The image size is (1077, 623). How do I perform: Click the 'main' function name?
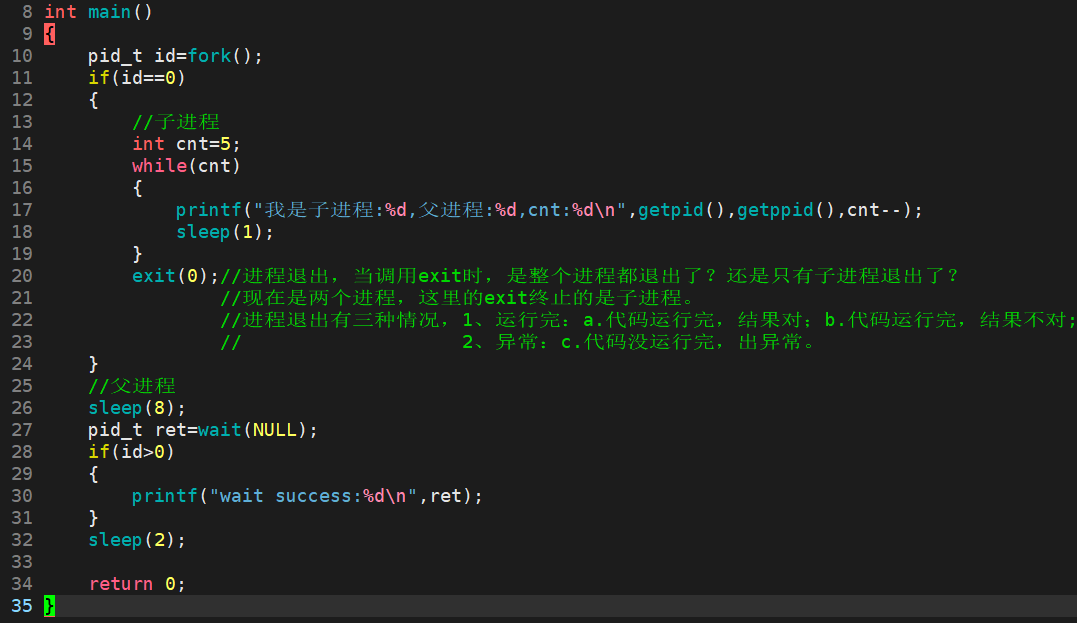[x=109, y=12]
